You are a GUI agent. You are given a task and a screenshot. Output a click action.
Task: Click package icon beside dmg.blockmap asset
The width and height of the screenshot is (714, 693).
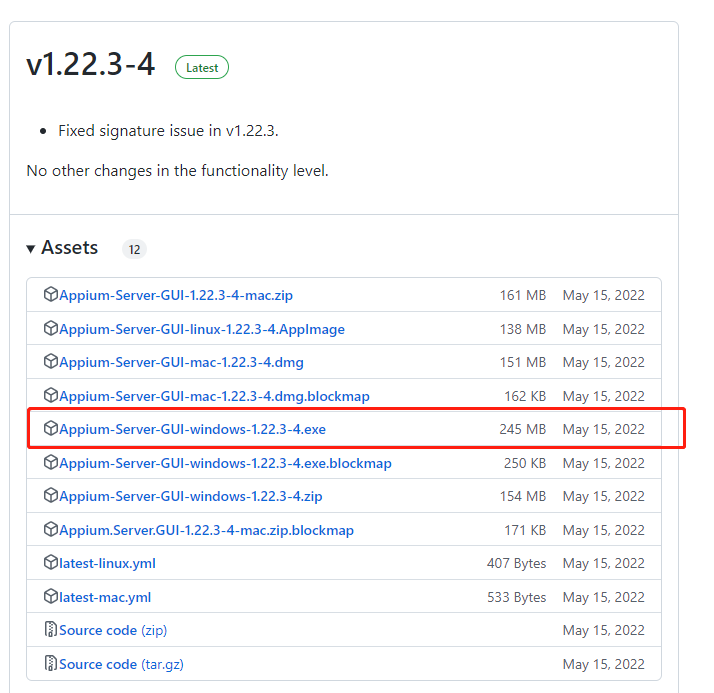(x=51, y=395)
